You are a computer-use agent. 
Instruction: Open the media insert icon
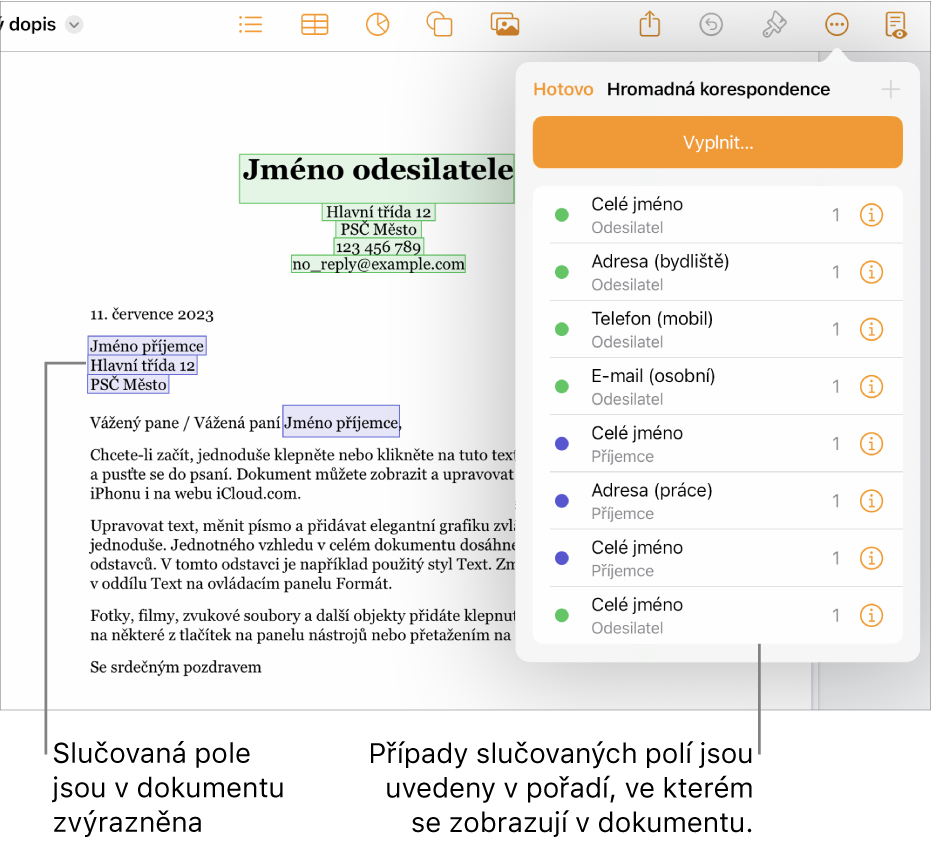tap(505, 25)
